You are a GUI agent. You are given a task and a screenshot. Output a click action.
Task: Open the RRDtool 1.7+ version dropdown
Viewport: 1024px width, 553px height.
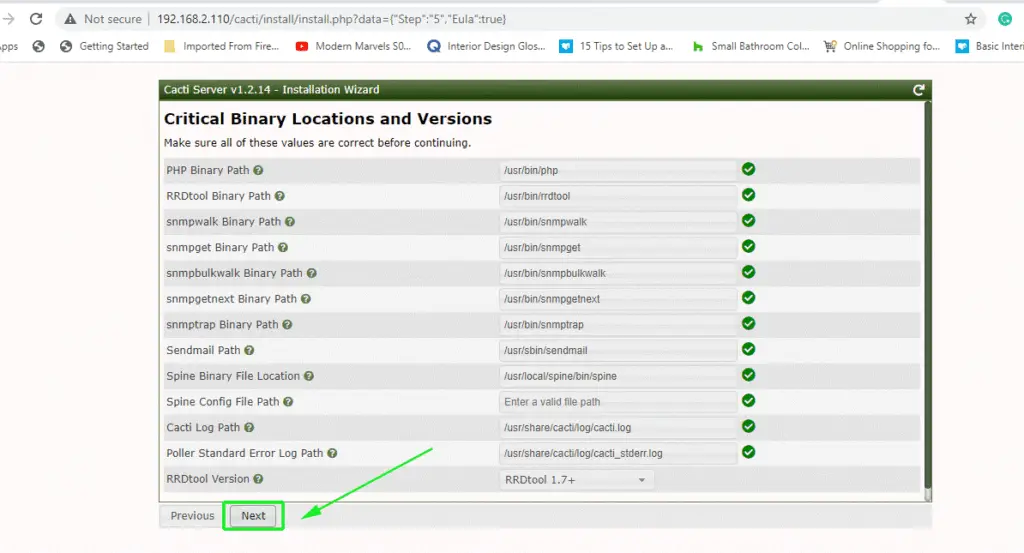click(x=575, y=480)
